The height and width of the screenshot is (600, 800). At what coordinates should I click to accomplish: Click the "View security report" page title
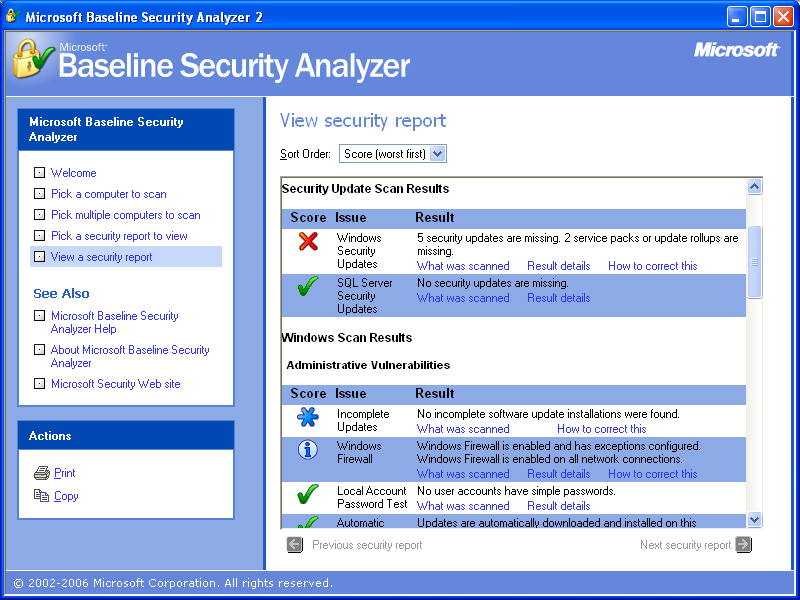[363, 121]
